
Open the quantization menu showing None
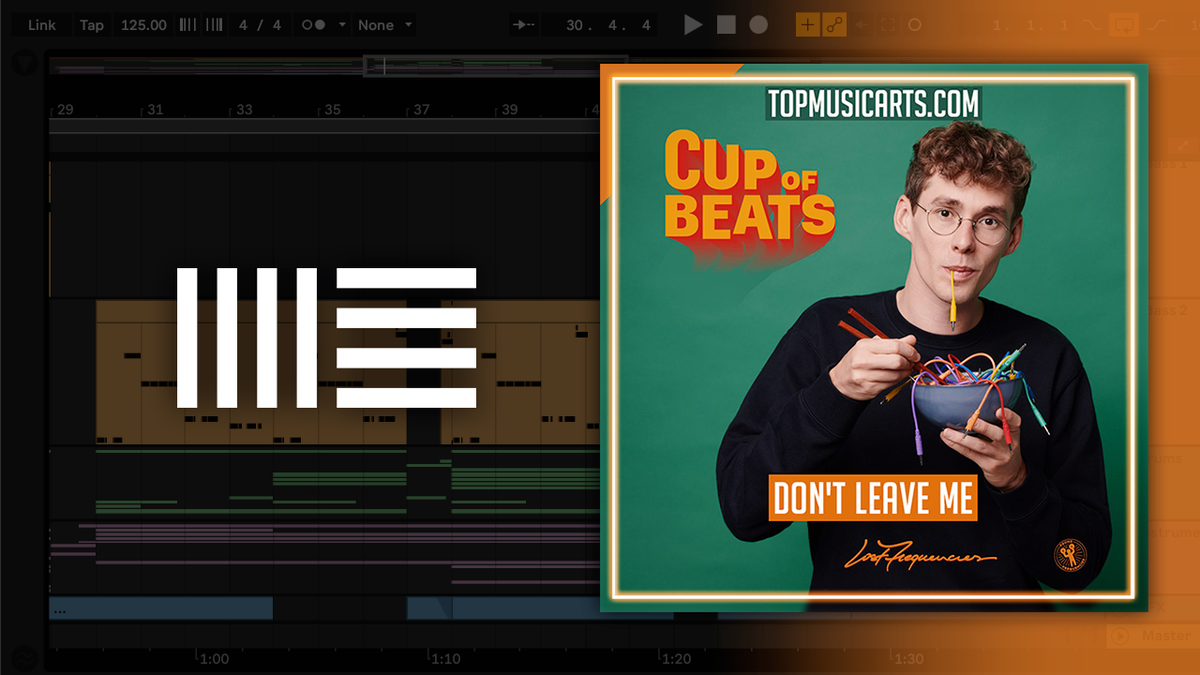tap(380, 24)
